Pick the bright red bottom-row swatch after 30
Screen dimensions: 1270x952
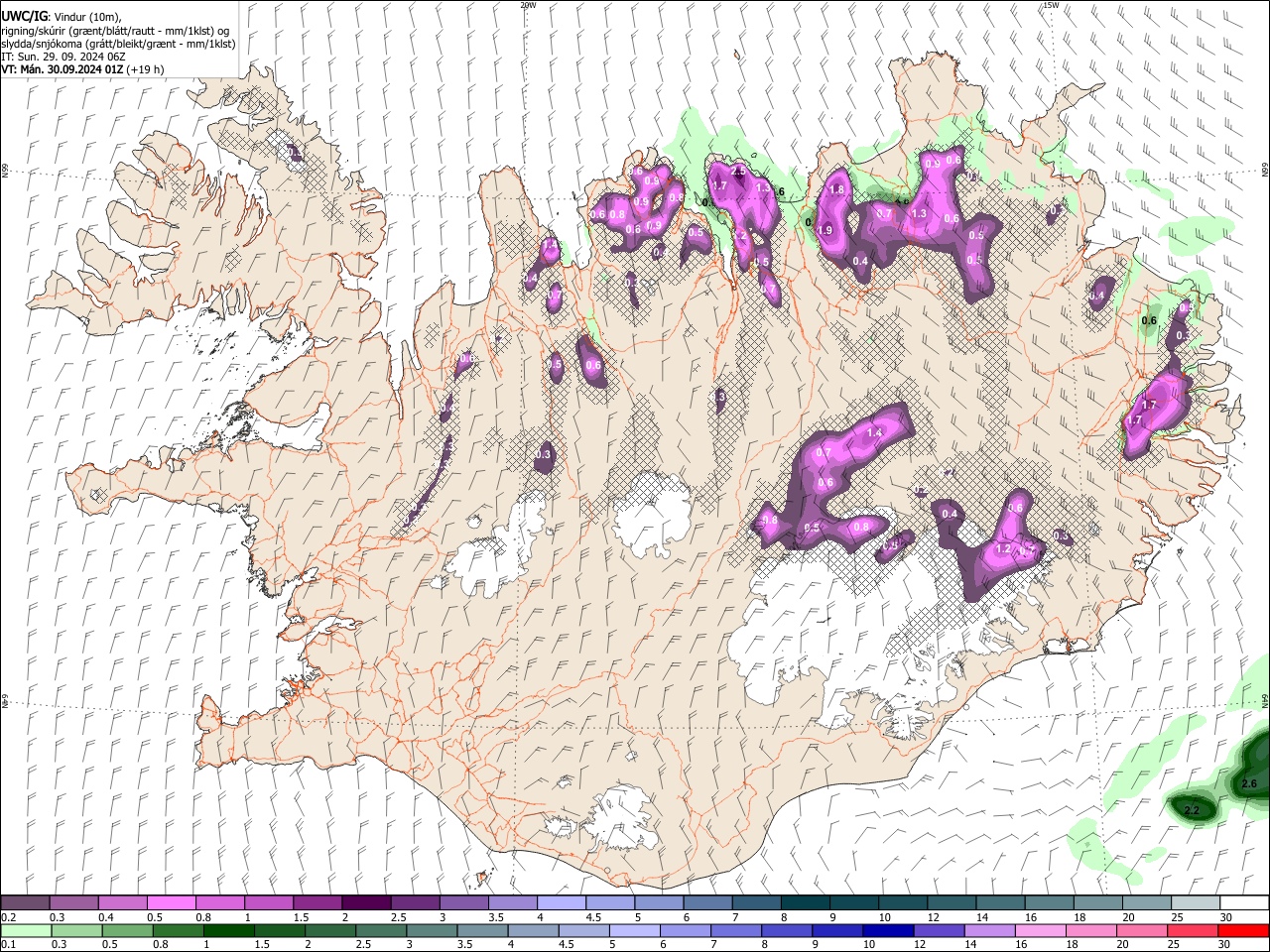click(1244, 930)
